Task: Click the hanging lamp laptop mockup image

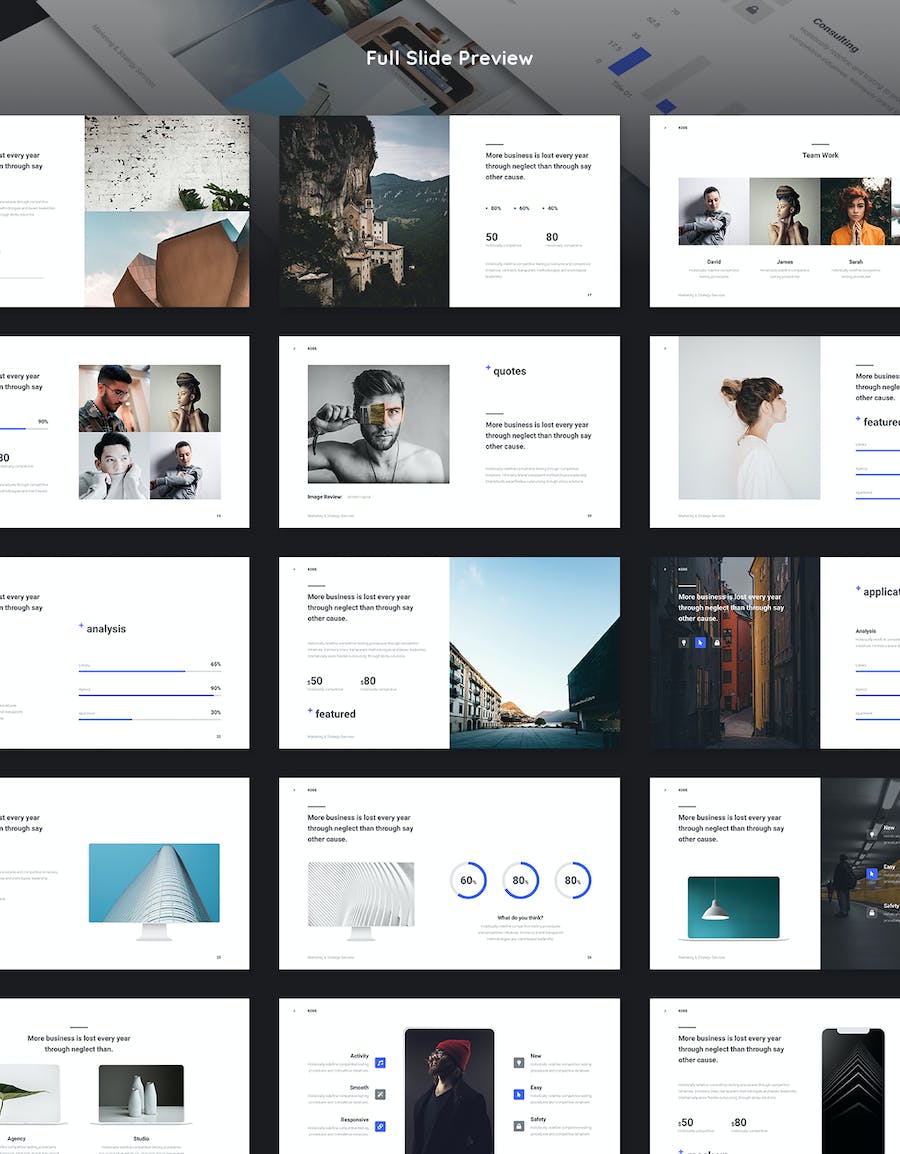Action: 733,908
